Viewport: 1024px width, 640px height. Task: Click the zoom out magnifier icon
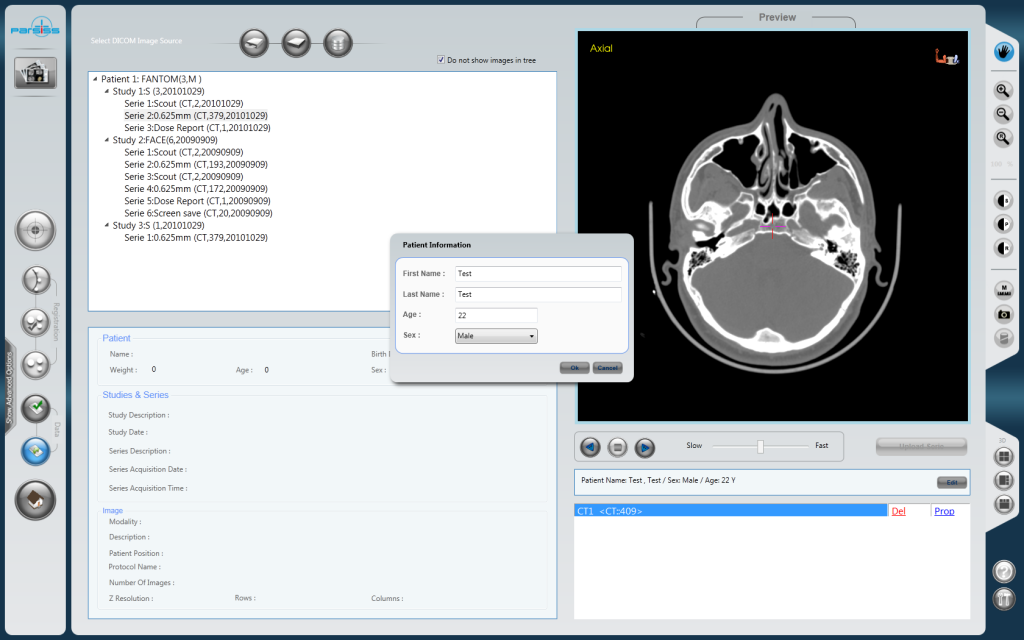pyautogui.click(x=1003, y=114)
